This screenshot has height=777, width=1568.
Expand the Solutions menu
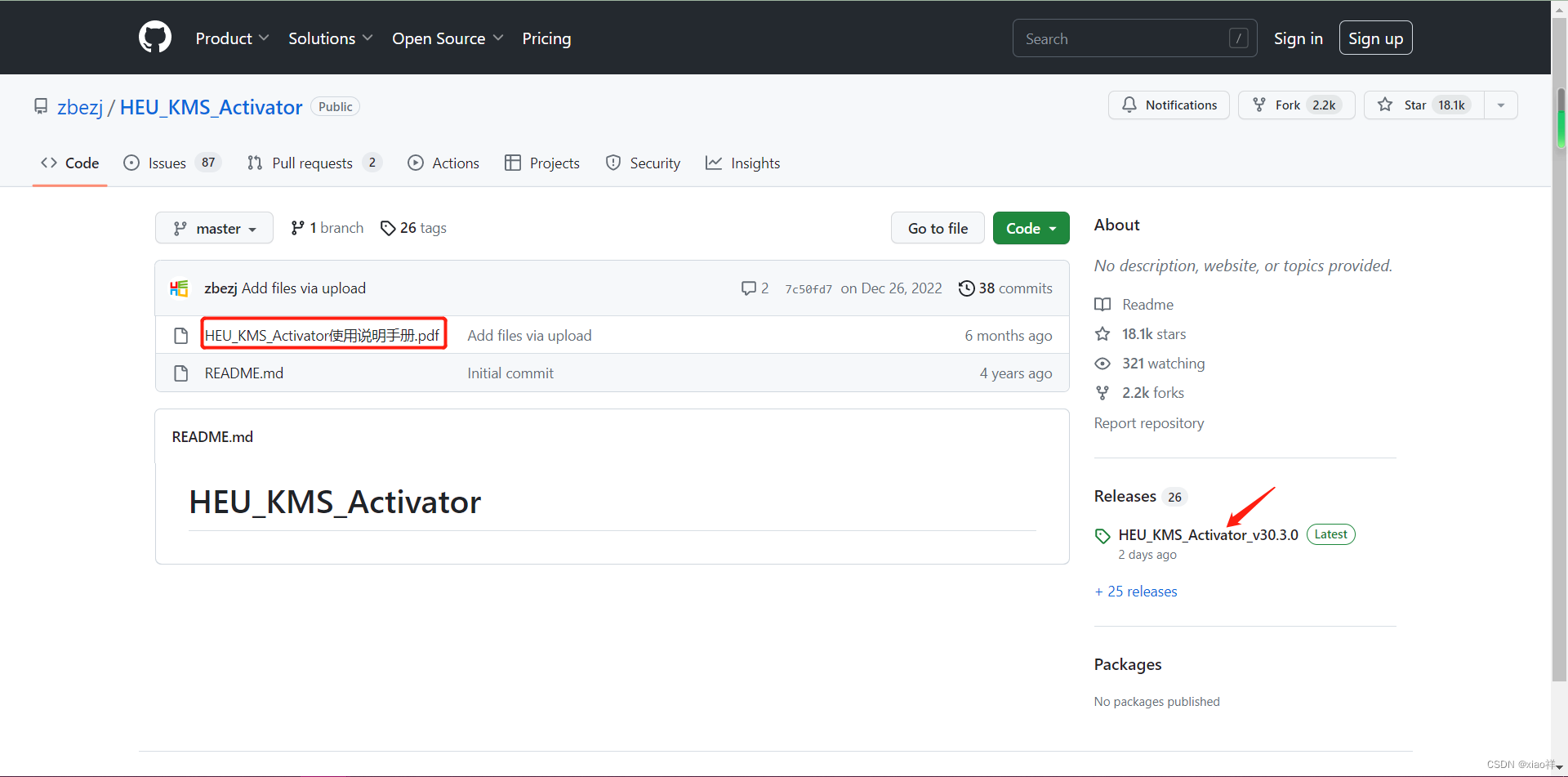click(330, 38)
